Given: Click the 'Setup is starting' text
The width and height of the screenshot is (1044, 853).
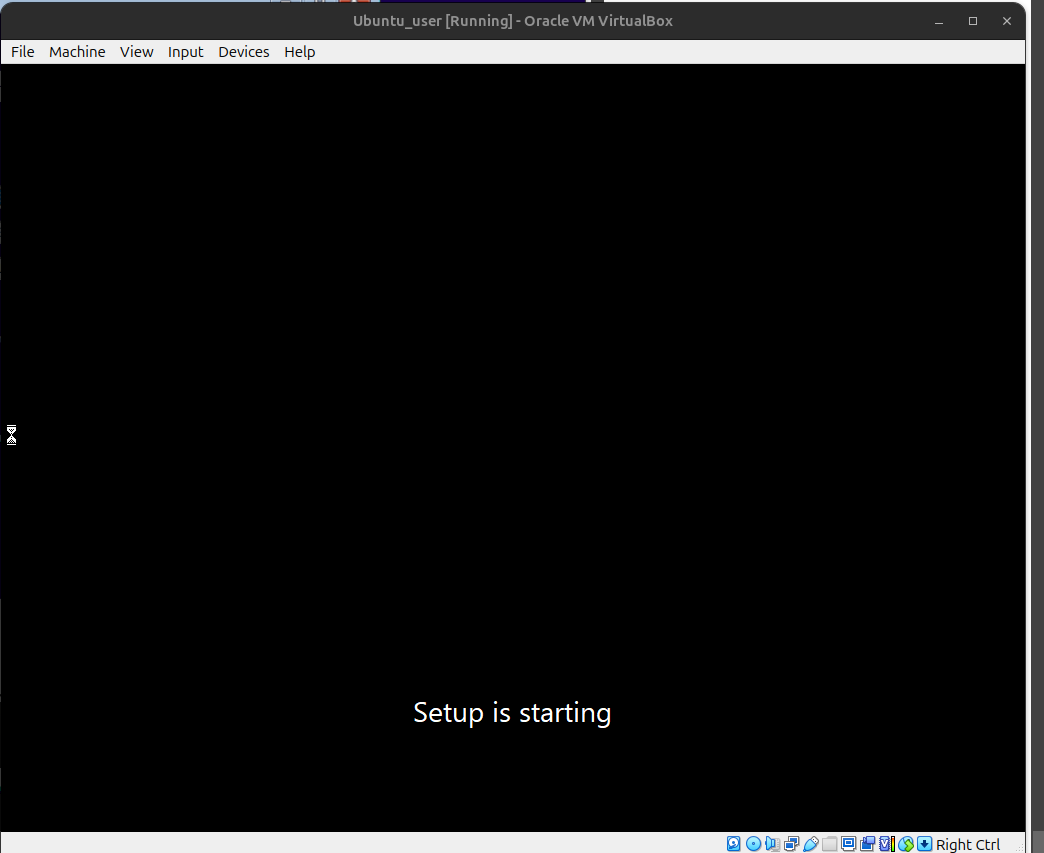Looking at the screenshot, I should [x=512, y=713].
